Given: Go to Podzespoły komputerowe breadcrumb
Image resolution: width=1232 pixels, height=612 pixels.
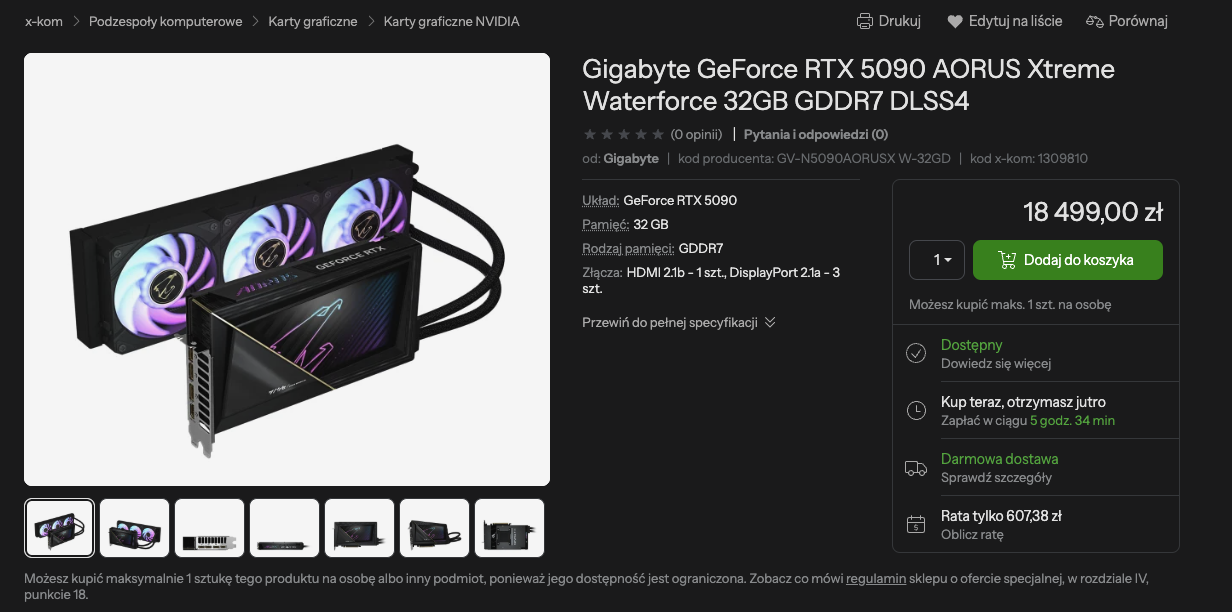Looking at the screenshot, I should (x=166, y=21).
